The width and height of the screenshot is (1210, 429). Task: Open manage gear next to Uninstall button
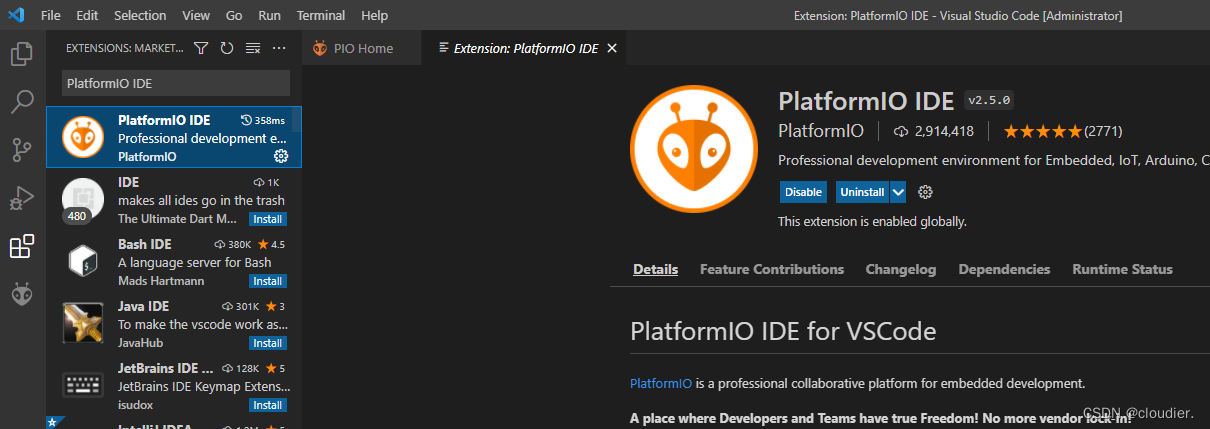pos(925,192)
